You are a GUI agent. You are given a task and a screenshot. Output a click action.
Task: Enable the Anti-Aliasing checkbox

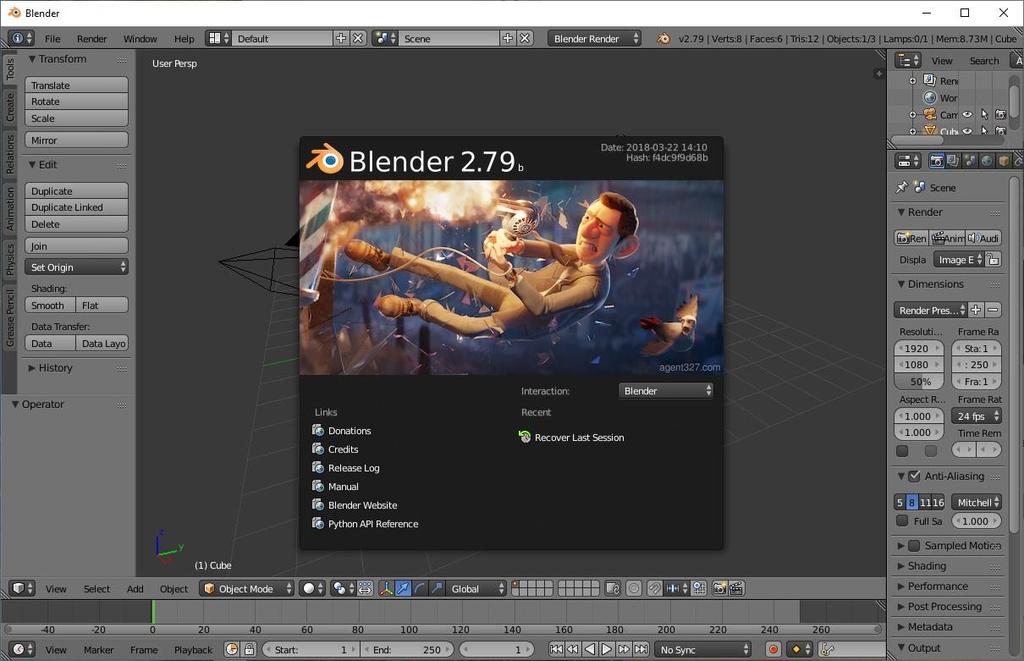(914, 476)
